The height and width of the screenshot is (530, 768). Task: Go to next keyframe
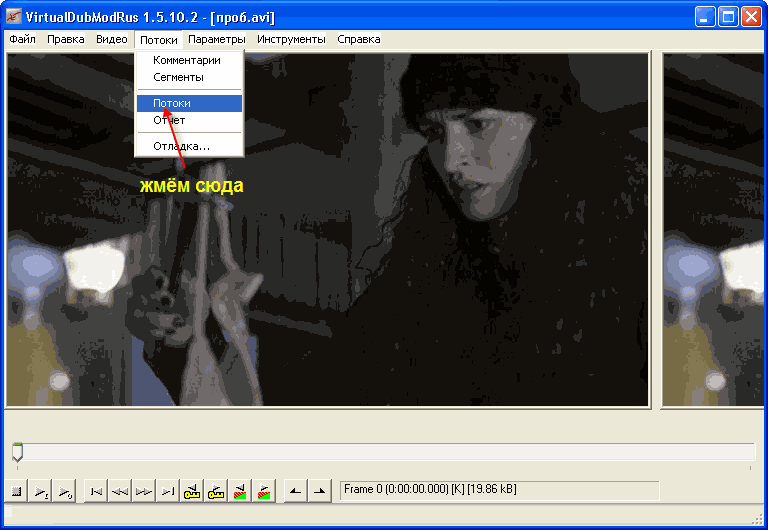coord(216,491)
